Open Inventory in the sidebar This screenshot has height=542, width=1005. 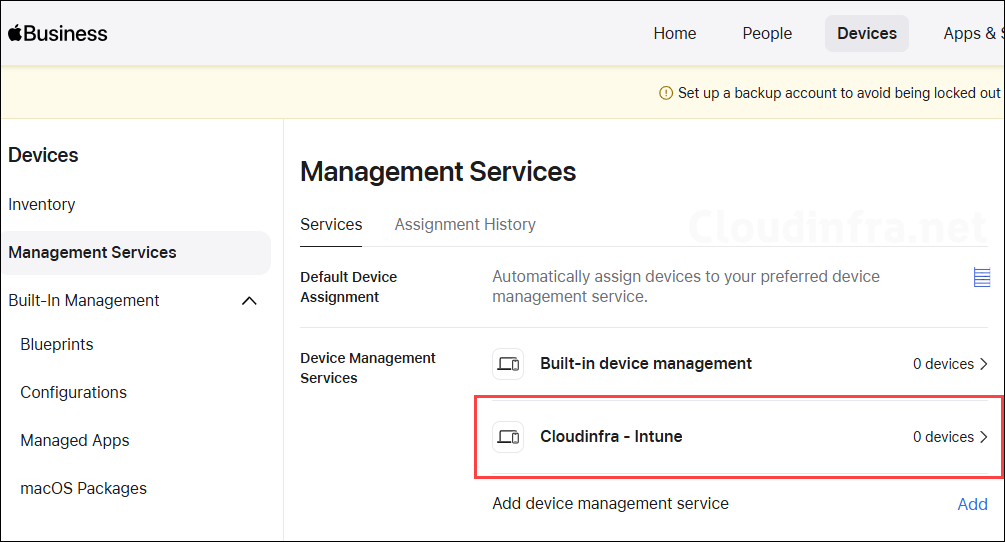coord(42,204)
